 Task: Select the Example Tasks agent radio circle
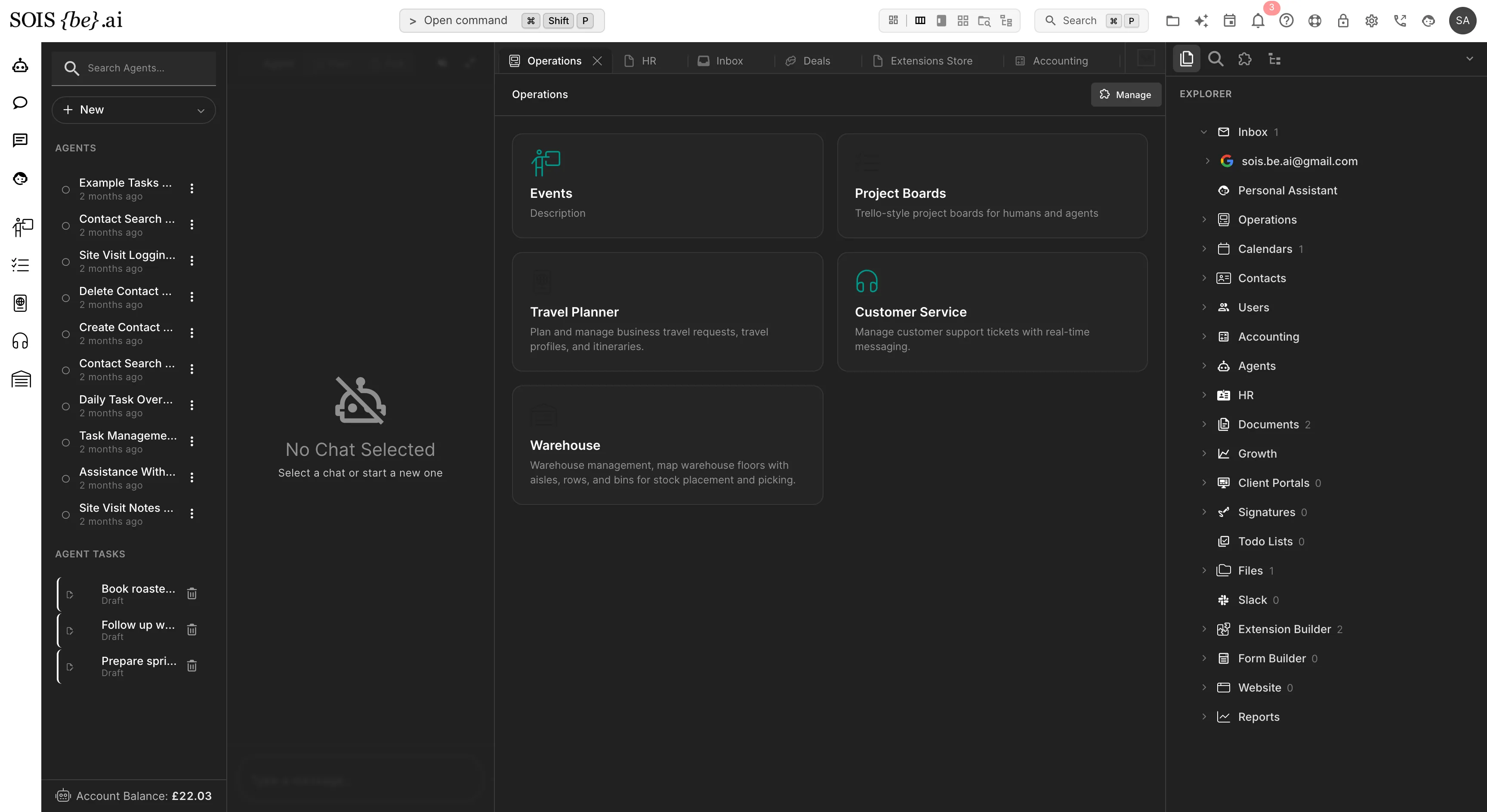click(x=66, y=189)
